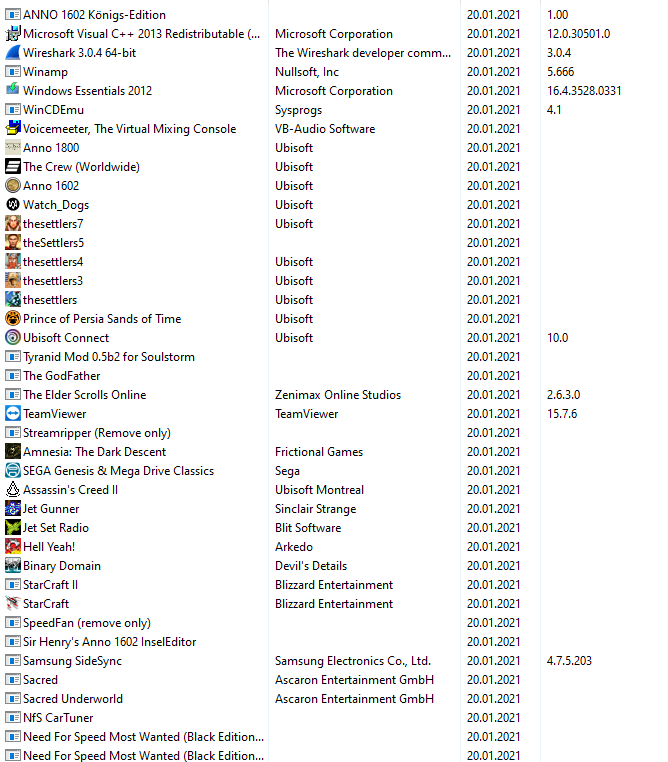Select the NfS CarTuner entry

pyautogui.click(x=58, y=717)
